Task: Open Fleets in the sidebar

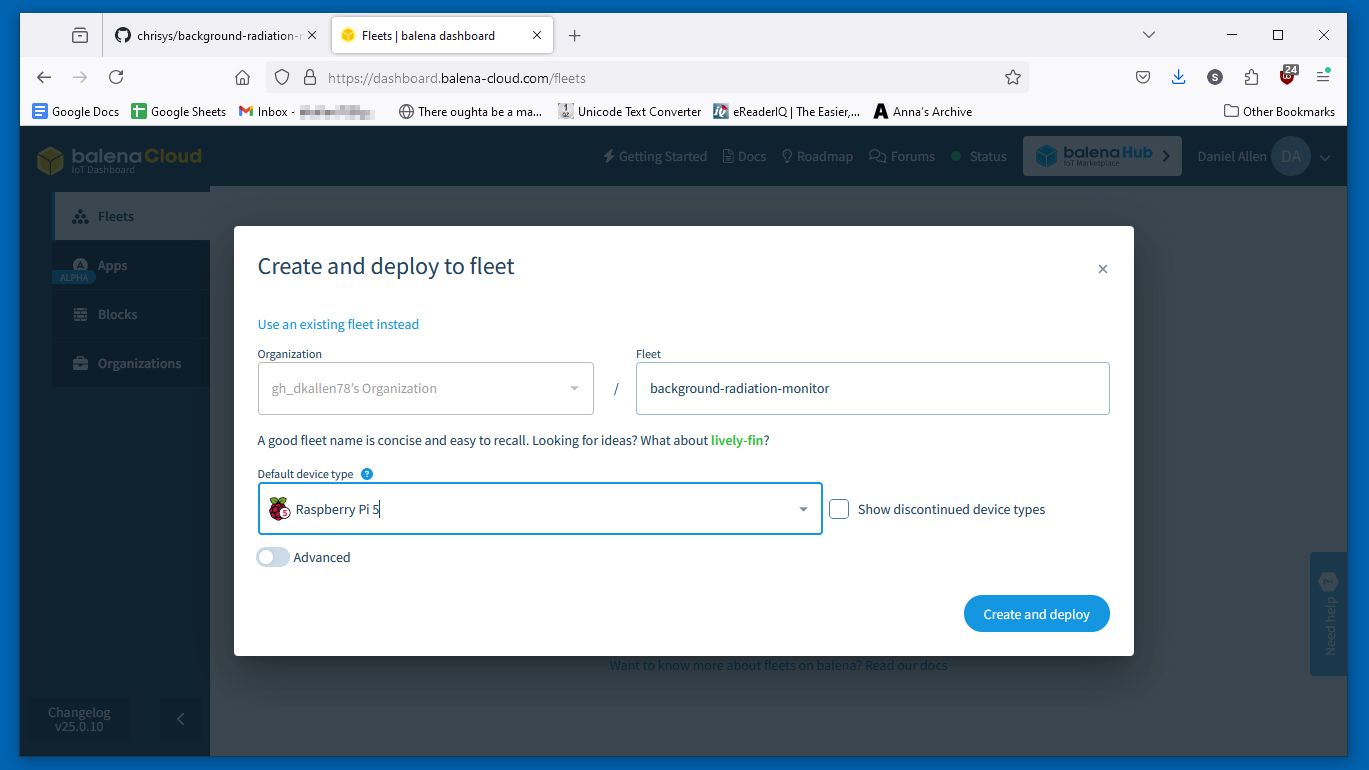Action: point(131,216)
